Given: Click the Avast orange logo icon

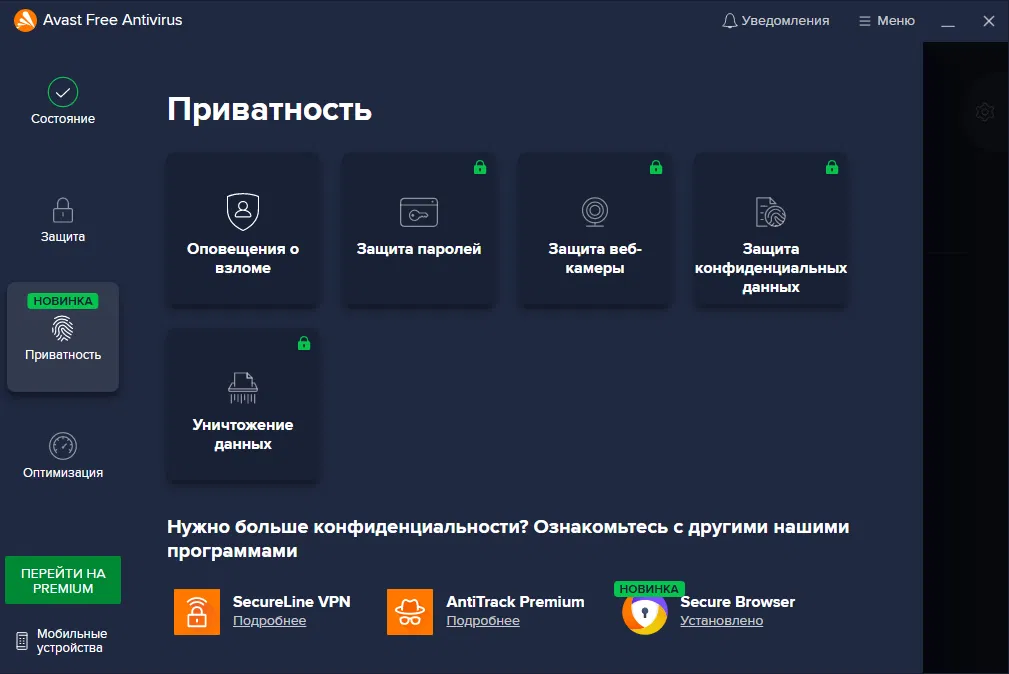Looking at the screenshot, I should click(x=25, y=20).
